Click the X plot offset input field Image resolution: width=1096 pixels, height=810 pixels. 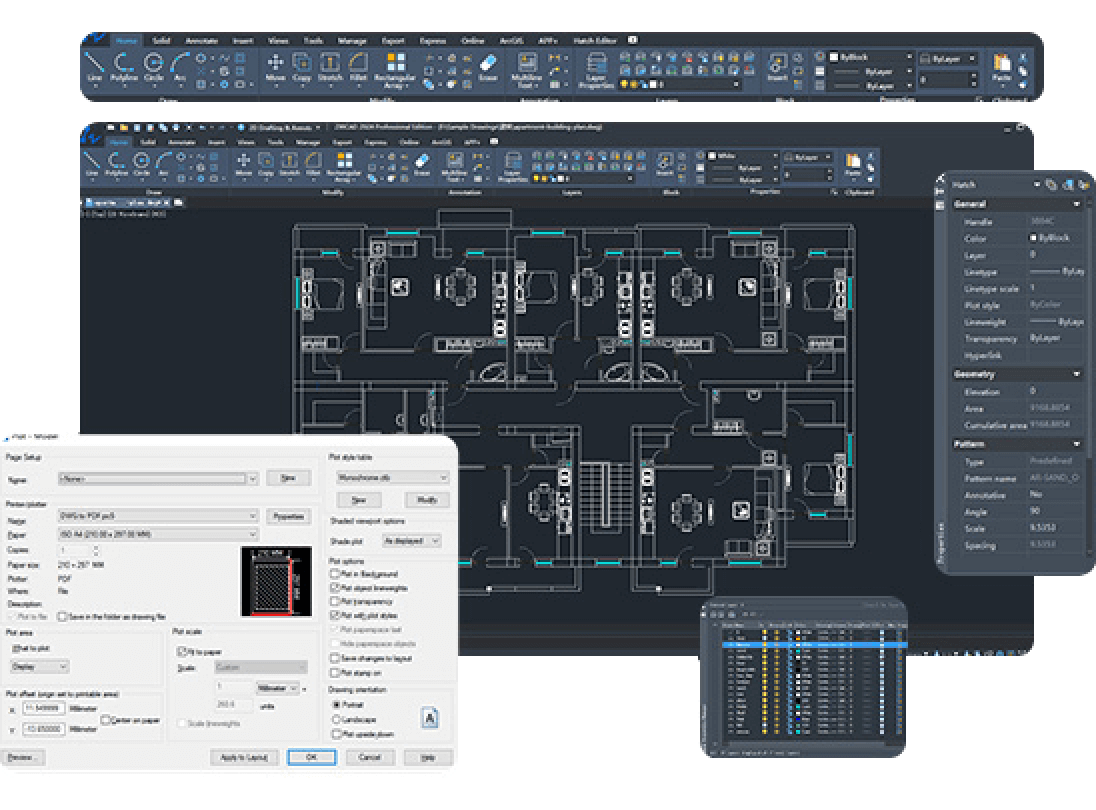click(x=45, y=709)
